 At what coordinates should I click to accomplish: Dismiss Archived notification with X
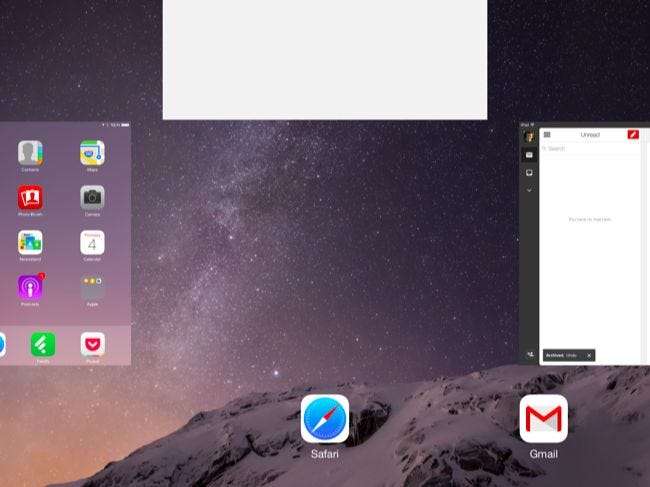click(x=589, y=356)
